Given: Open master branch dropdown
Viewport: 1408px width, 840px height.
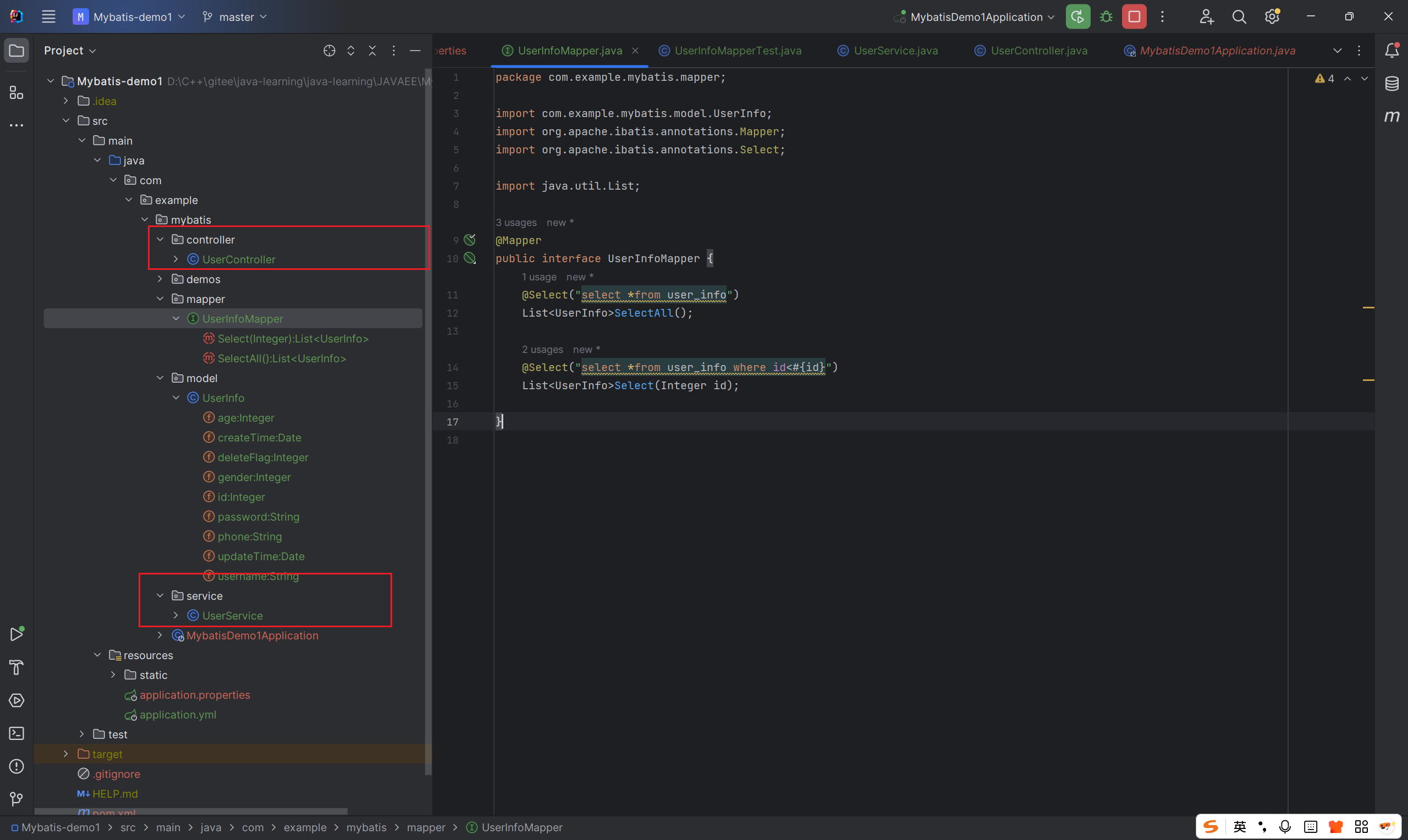Looking at the screenshot, I should tap(234, 17).
